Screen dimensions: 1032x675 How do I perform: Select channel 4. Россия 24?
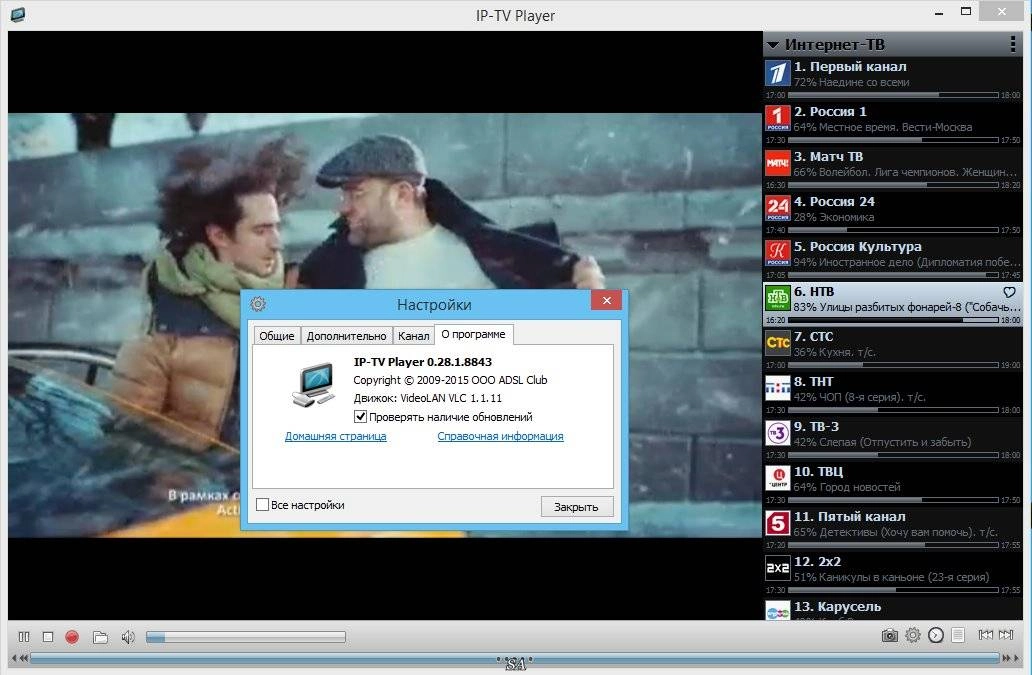point(892,213)
